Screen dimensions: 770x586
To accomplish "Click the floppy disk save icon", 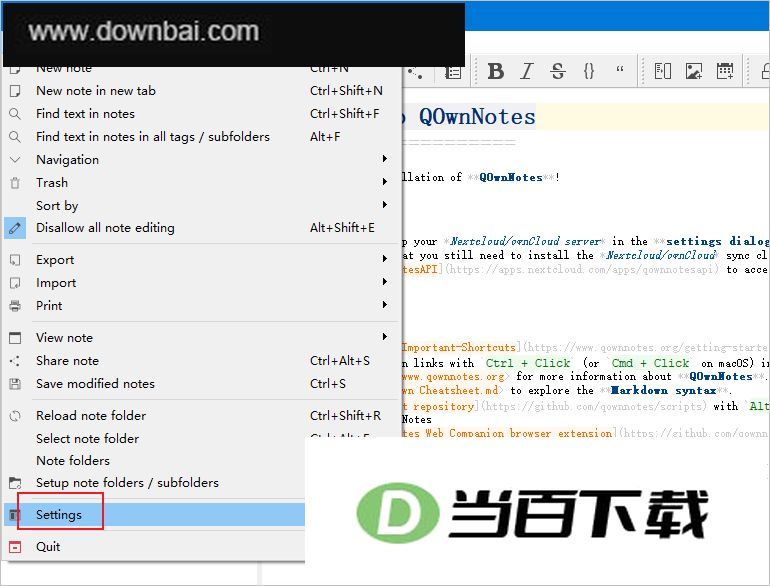I will point(15,384).
